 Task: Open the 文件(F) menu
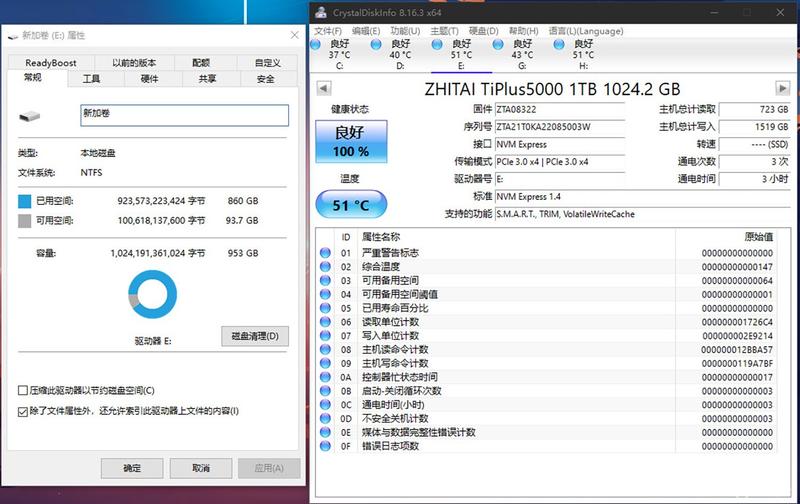pyautogui.click(x=328, y=31)
